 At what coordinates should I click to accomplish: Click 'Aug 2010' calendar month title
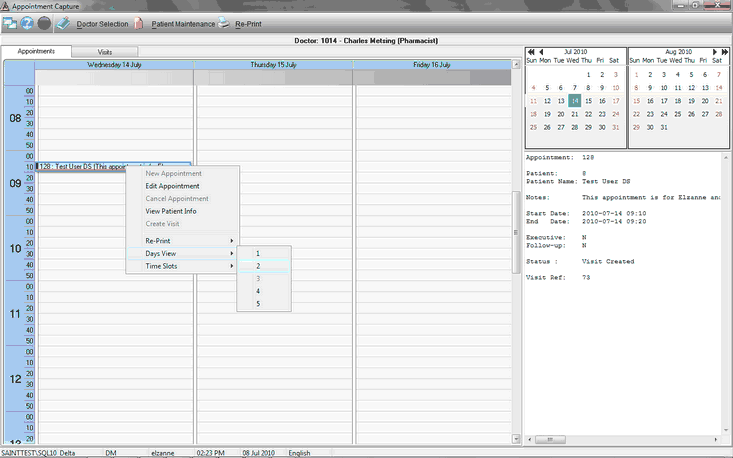click(x=678, y=52)
